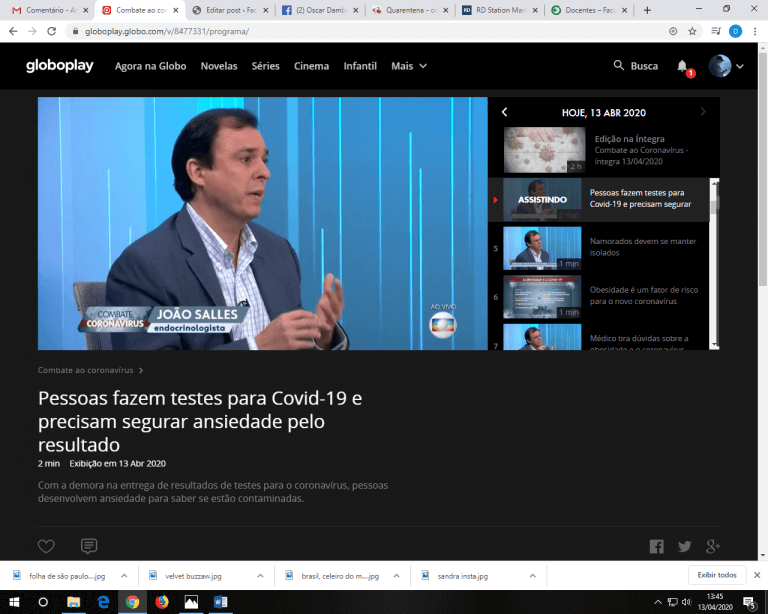The image size is (768, 614).
Task: Share video on Facebook
Action: click(x=656, y=546)
